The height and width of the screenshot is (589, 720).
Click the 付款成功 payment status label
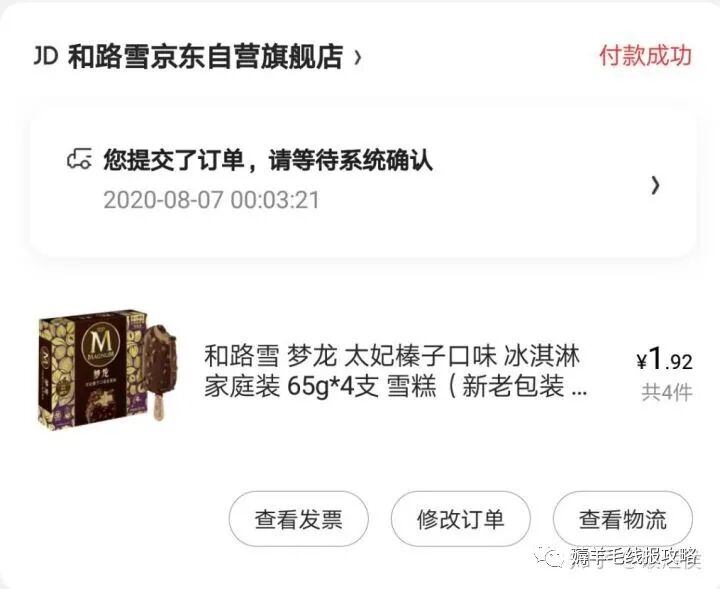point(645,56)
